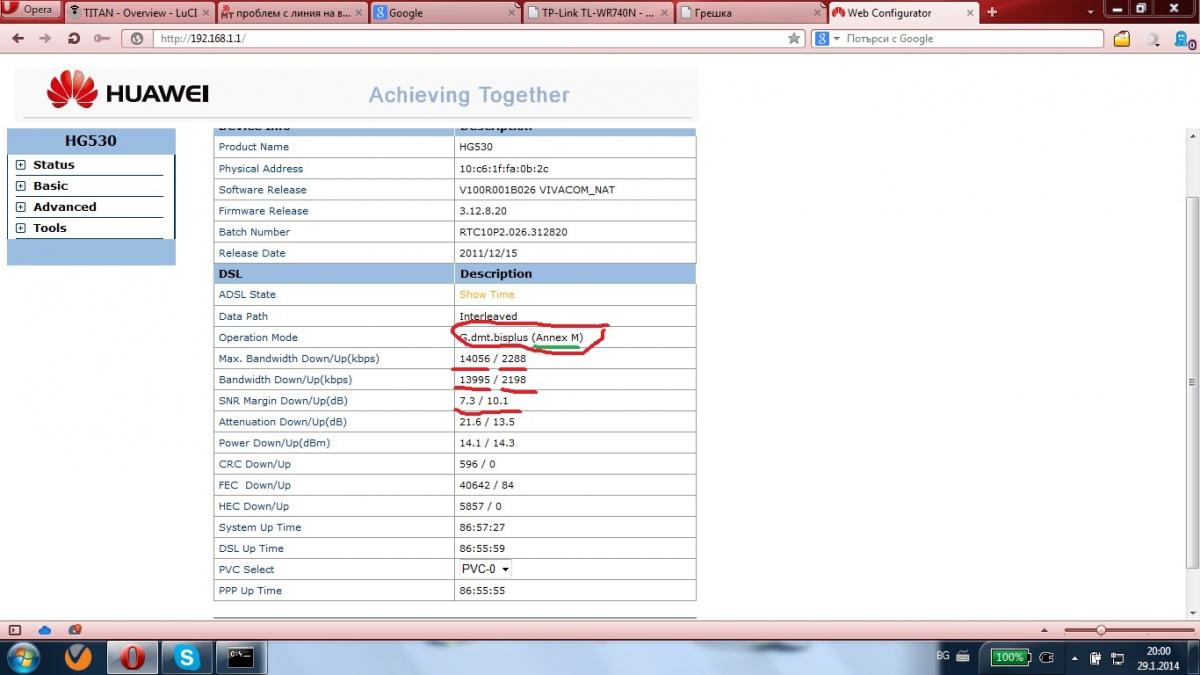The height and width of the screenshot is (675, 1200).
Task: Click the Opera Link cloud icon
Action: tap(44, 630)
